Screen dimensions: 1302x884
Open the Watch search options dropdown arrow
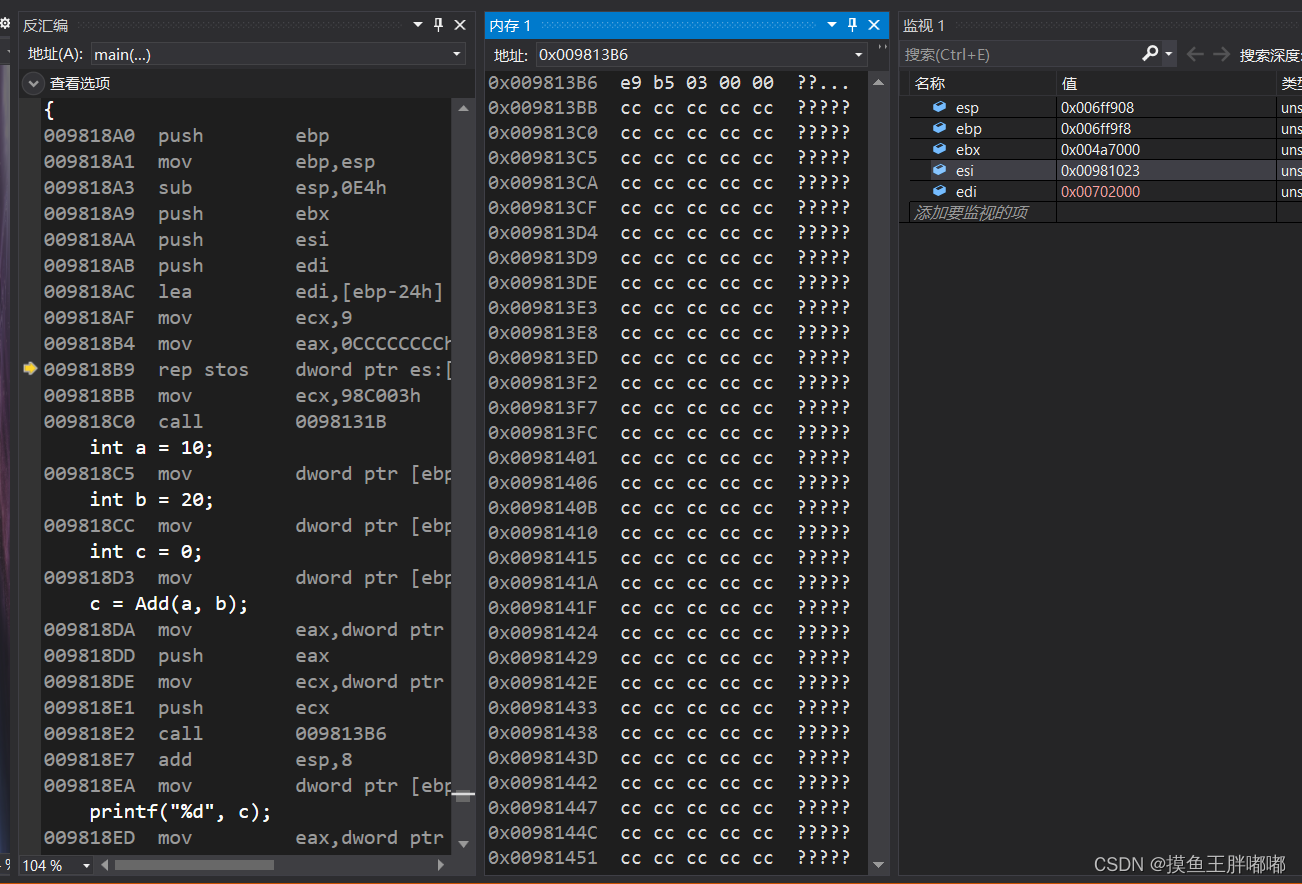(1168, 54)
